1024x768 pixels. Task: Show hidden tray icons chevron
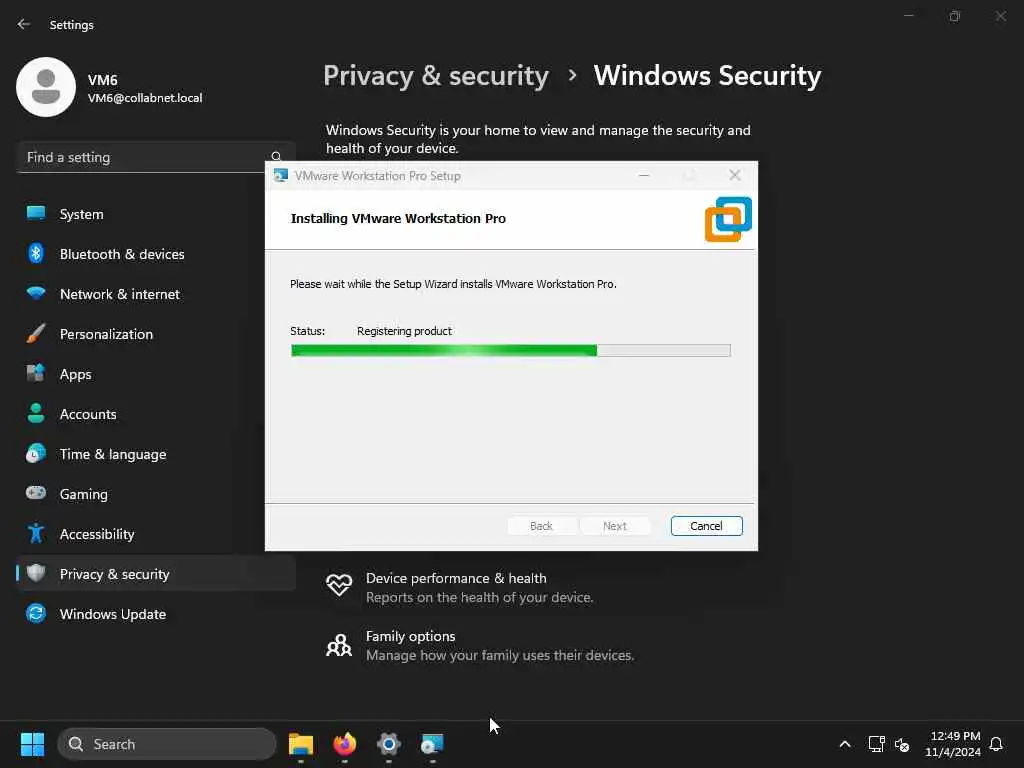[x=844, y=744]
